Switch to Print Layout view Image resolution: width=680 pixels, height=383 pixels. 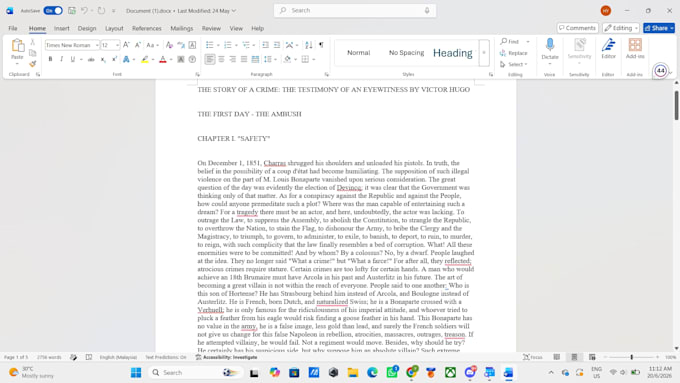[574, 357]
